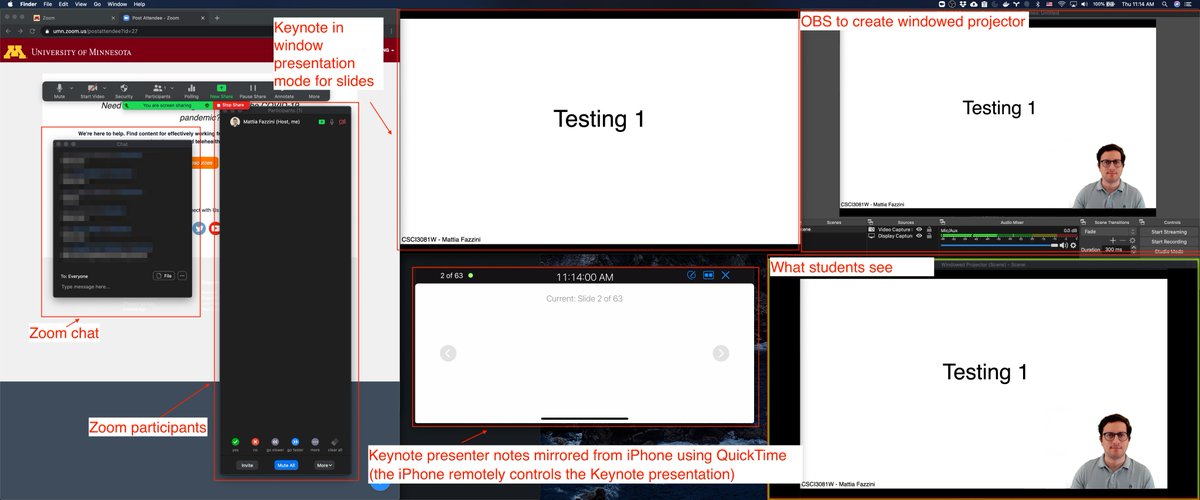The height and width of the screenshot is (500, 1200).
Task: Click the edit pencil icon in Keynote remote
Action: point(692,275)
